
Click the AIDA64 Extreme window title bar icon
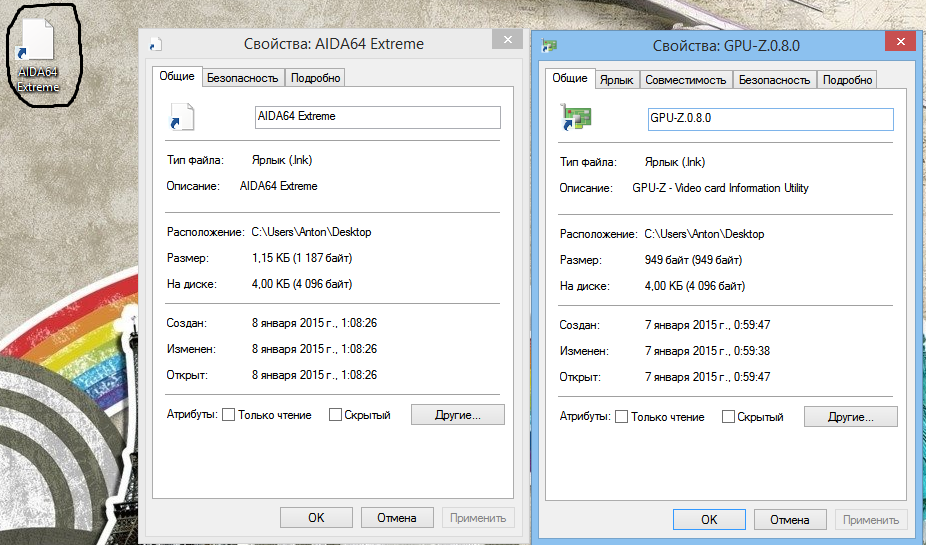(x=156, y=44)
